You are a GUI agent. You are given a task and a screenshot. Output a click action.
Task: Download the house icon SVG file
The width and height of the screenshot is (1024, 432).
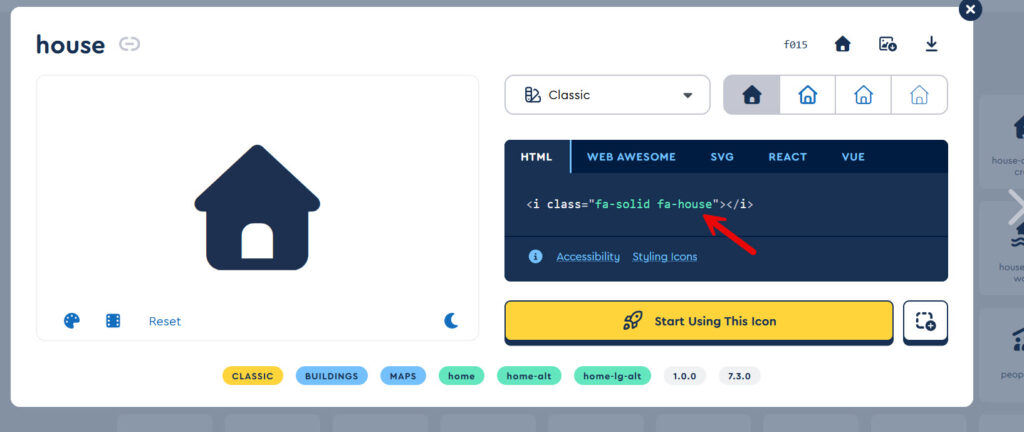click(x=931, y=44)
